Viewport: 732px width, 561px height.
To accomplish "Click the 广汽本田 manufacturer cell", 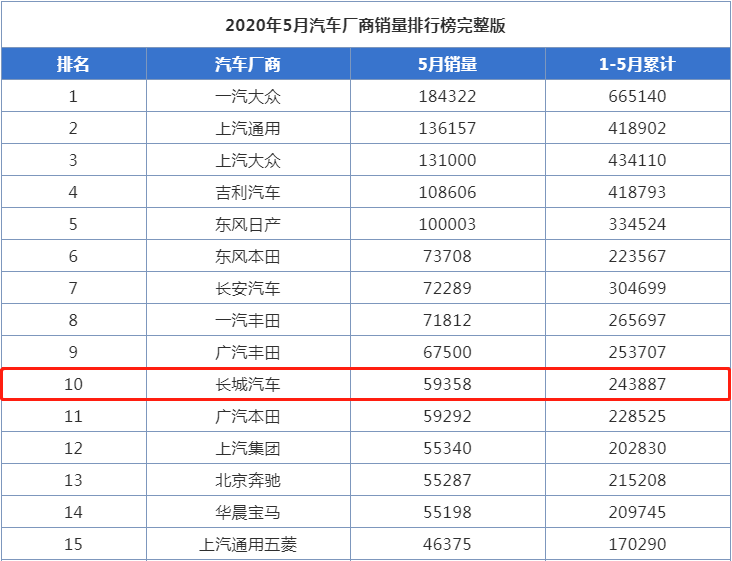I will [248, 416].
